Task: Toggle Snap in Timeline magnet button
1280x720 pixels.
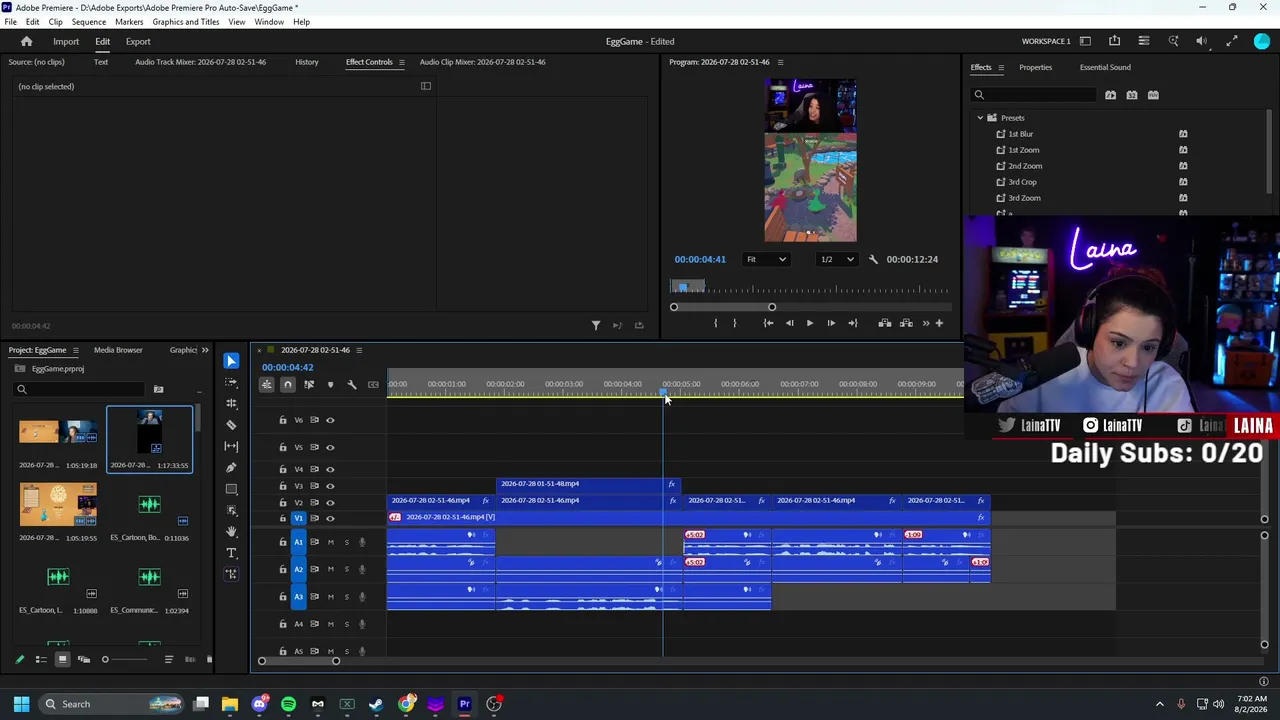Action: pyautogui.click(x=288, y=385)
